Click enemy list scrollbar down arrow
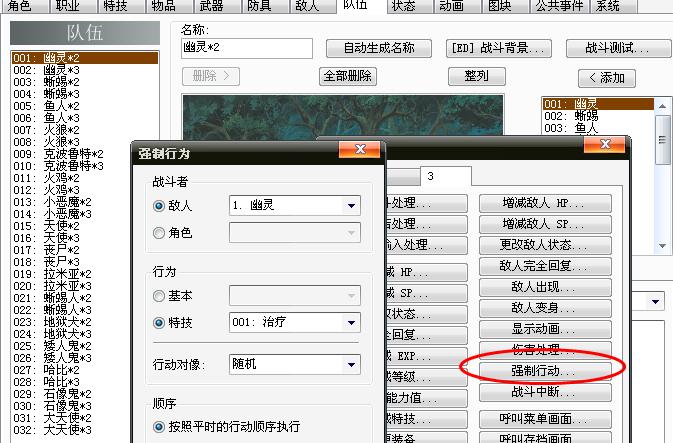The image size is (673, 443). [x=662, y=246]
